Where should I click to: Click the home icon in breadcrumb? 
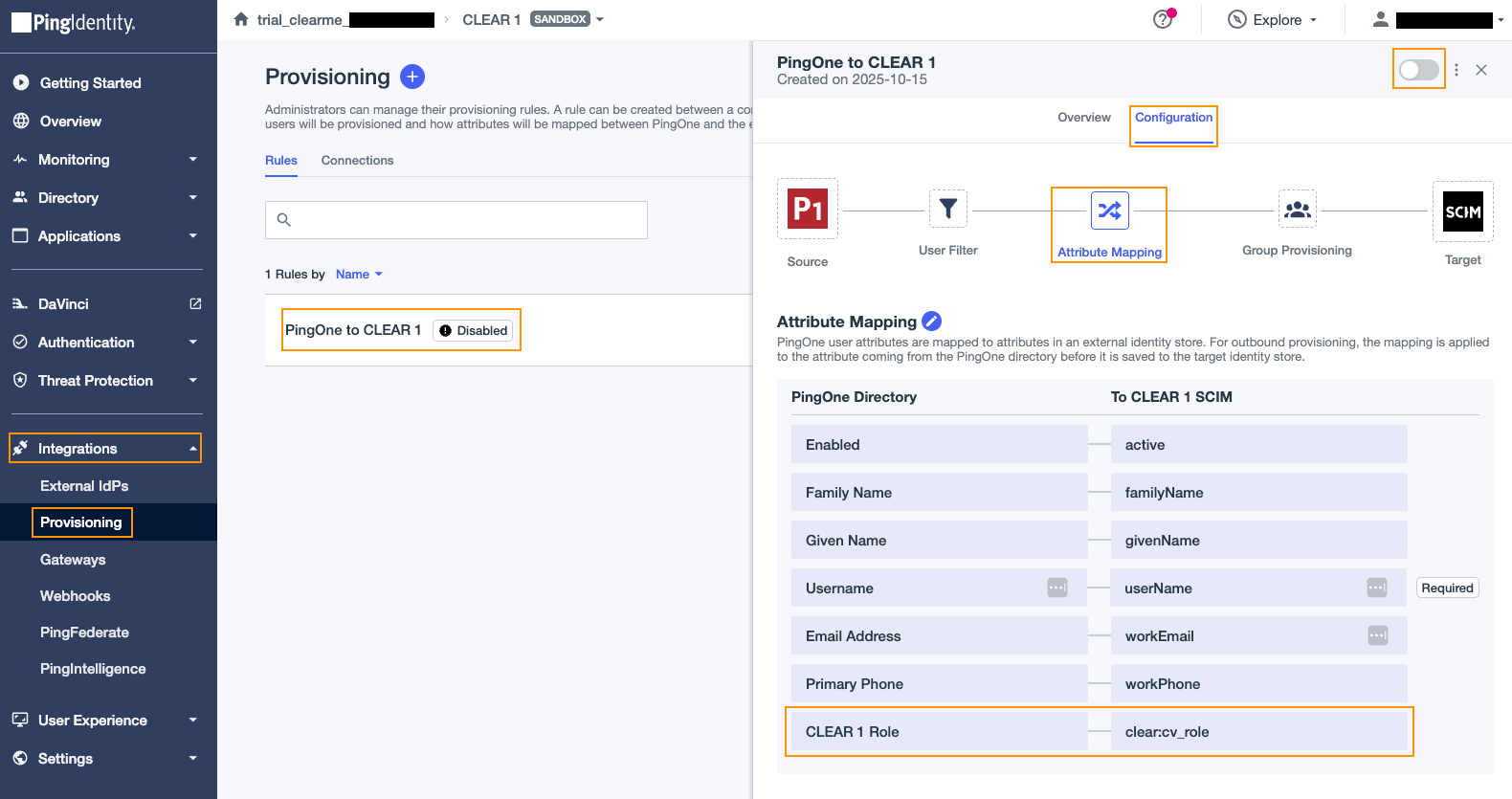[x=241, y=19]
